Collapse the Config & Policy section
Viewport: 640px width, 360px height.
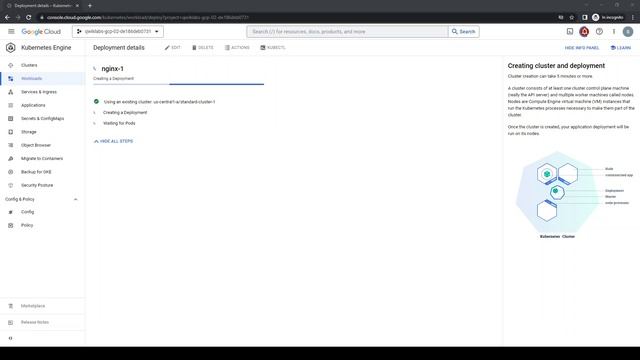point(76,199)
